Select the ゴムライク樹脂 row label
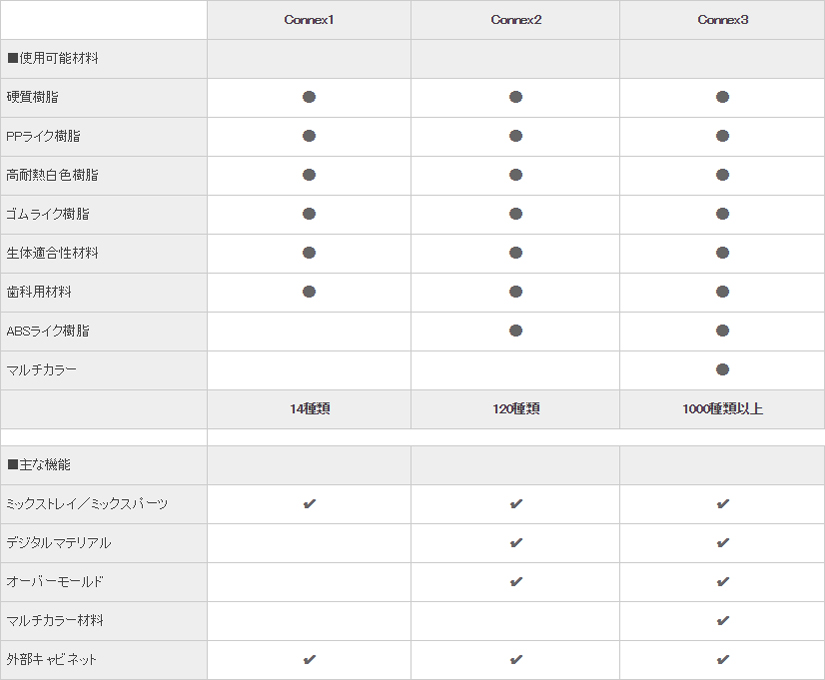Viewport: 825px width, 680px height. [x=48, y=214]
